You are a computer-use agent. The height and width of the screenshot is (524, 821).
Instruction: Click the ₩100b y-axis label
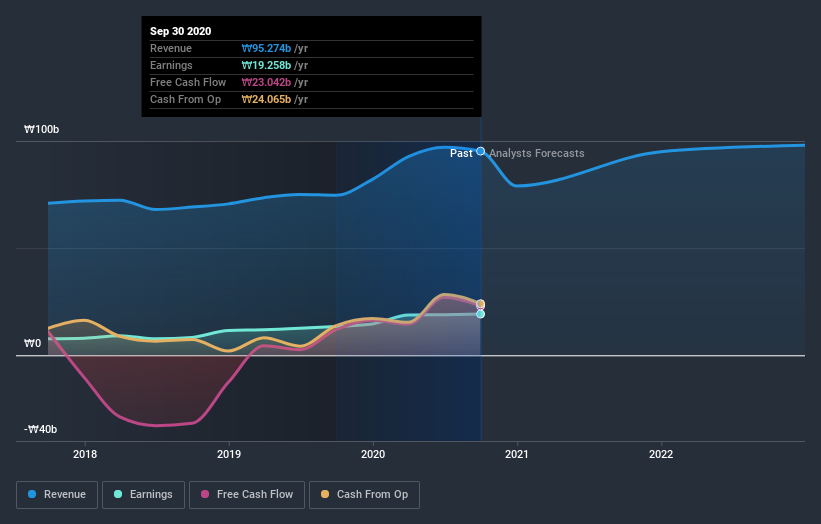[41, 129]
